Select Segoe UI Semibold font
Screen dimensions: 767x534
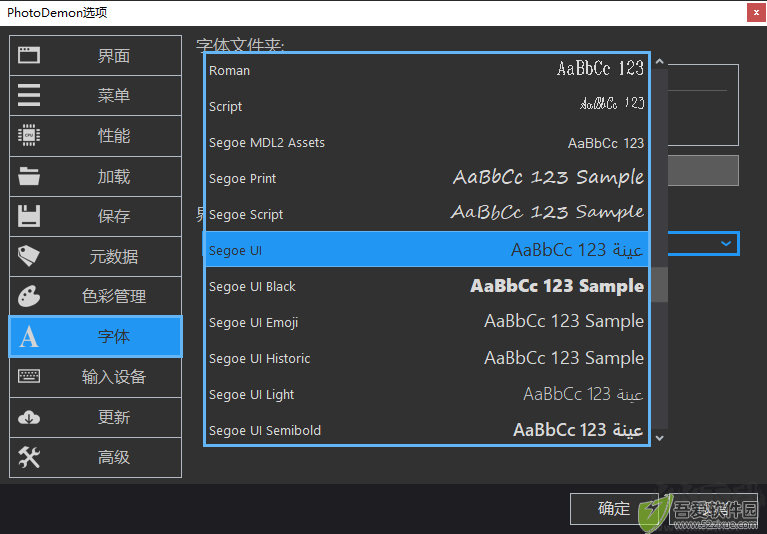pos(427,429)
